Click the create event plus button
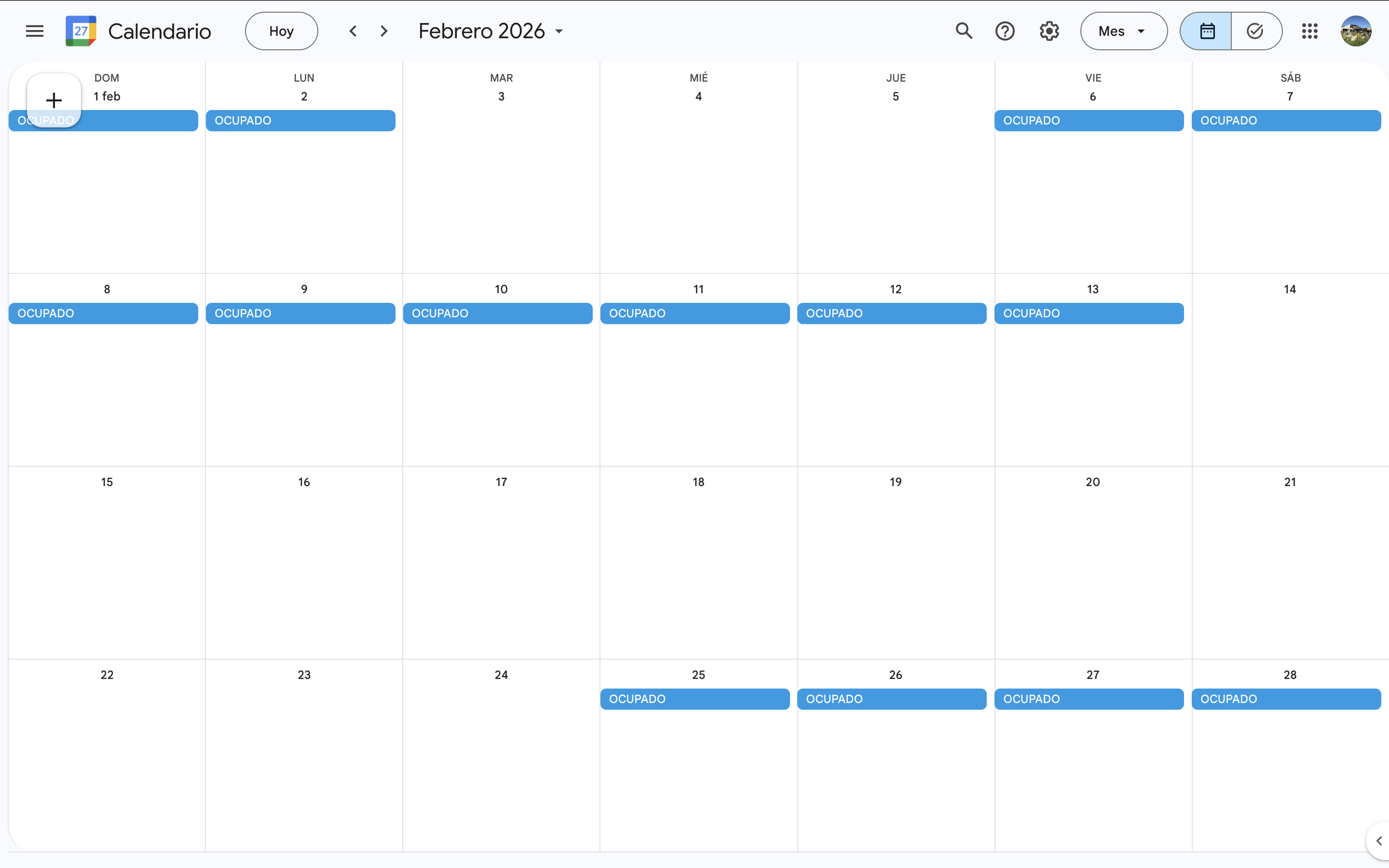The image size is (1389, 868). pos(53,101)
